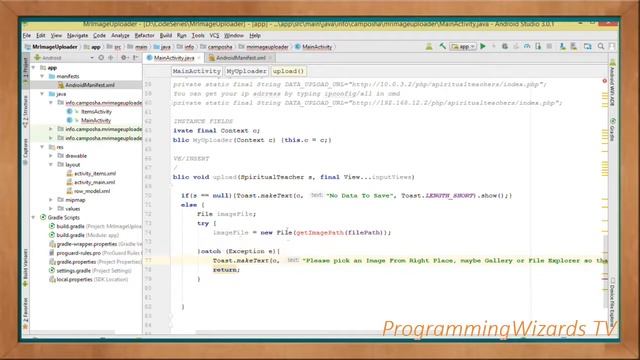Viewport: 640px width, 360px height.
Task: Open the File menu
Action: click(x=27, y=36)
